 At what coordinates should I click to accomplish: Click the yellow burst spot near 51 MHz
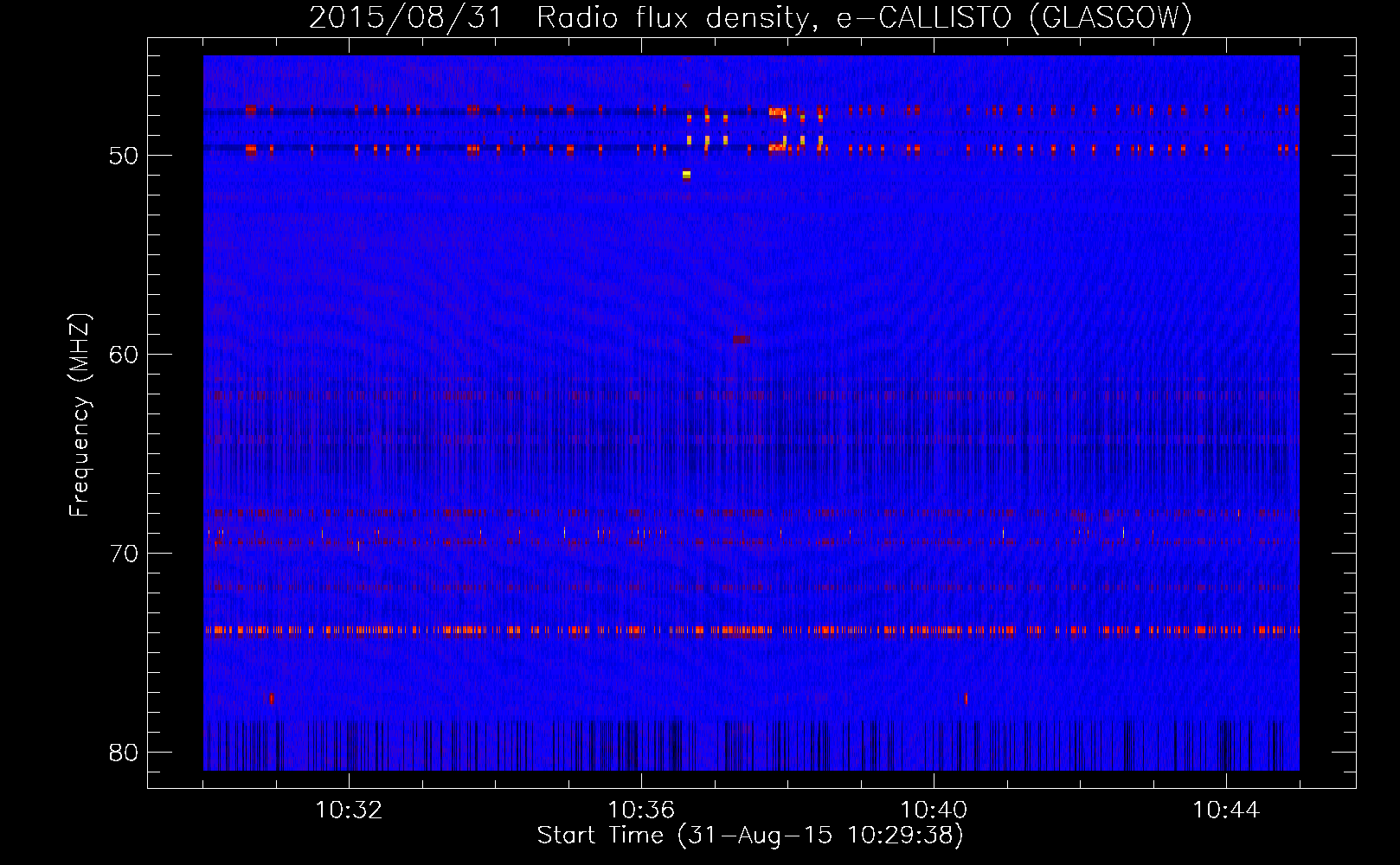pyautogui.click(x=686, y=175)
